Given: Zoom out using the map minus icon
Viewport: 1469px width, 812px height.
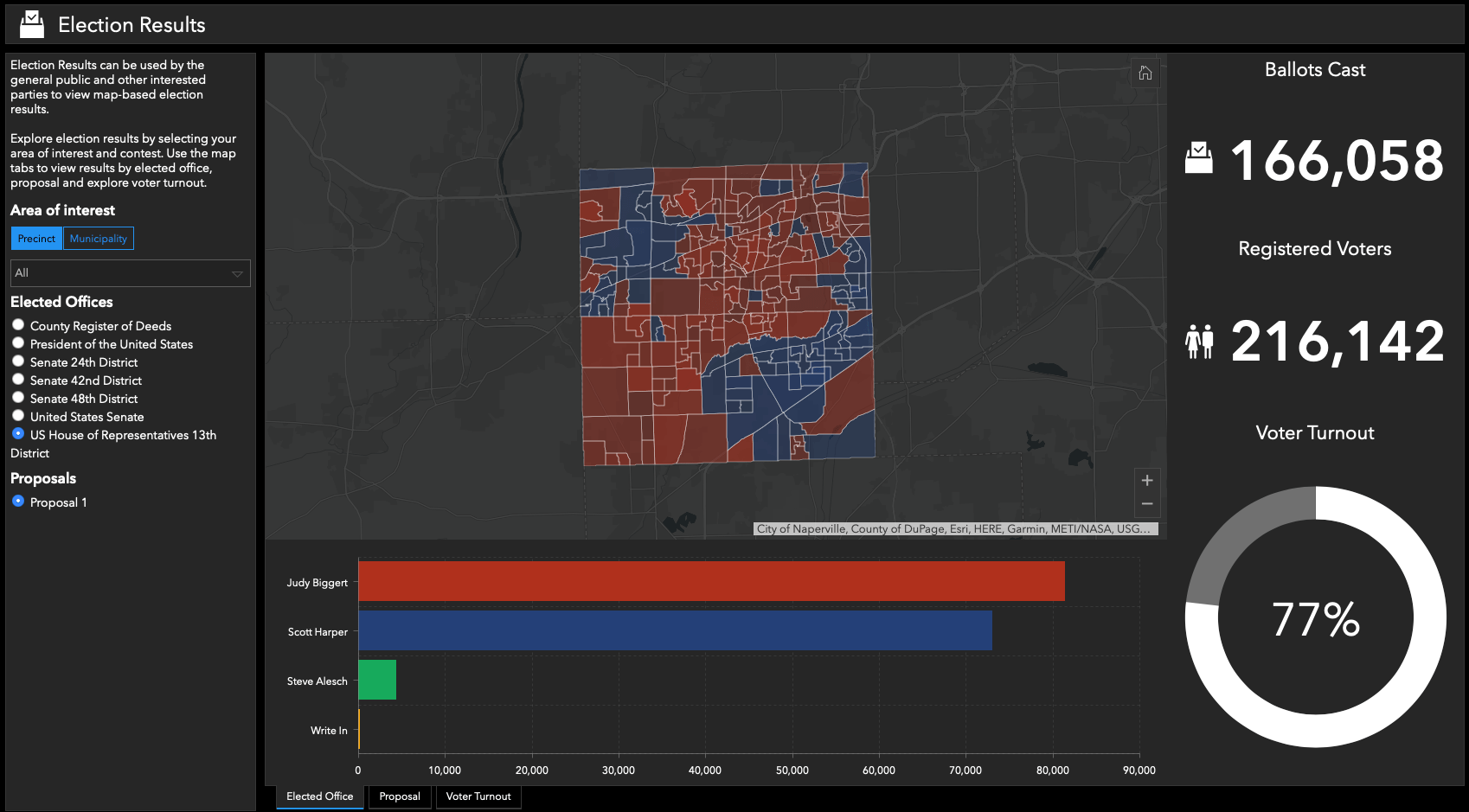Looking at the screenshot, I should [x=1146, y=503].
